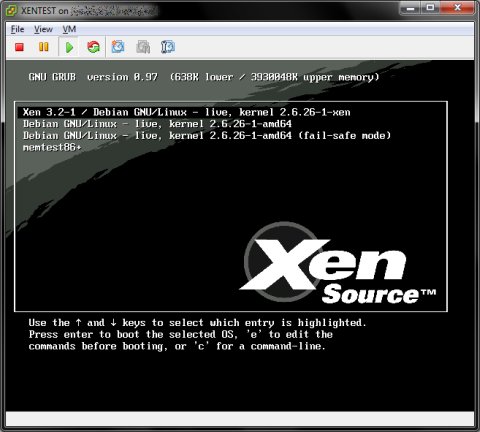Viewport: 480px width, 432px height.
Task: Click the vSphere icon in title bar
Action: point(11,11)
